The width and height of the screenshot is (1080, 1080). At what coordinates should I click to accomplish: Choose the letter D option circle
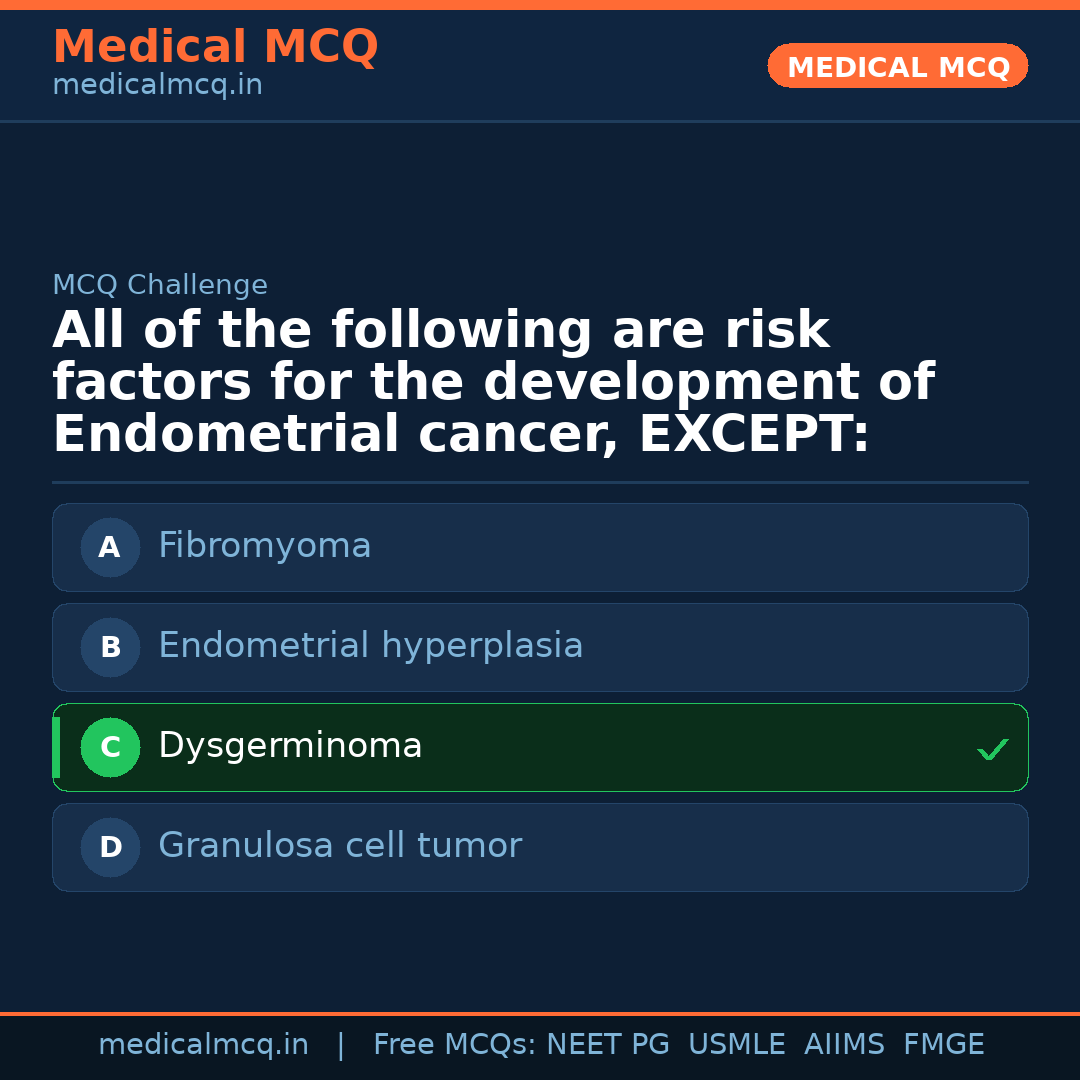[110, 847]
